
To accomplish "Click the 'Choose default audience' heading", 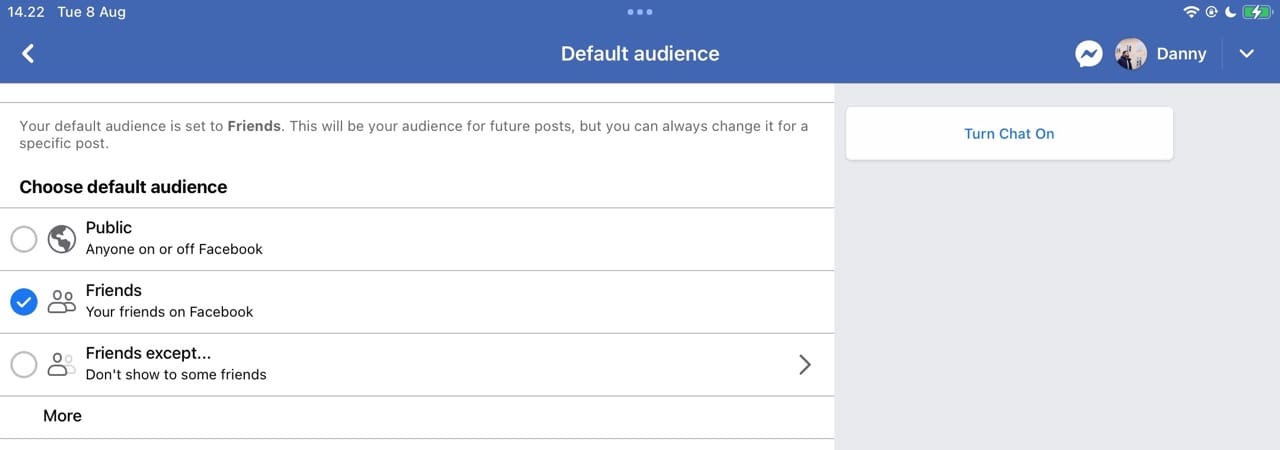I will click(x=123, y=187).
